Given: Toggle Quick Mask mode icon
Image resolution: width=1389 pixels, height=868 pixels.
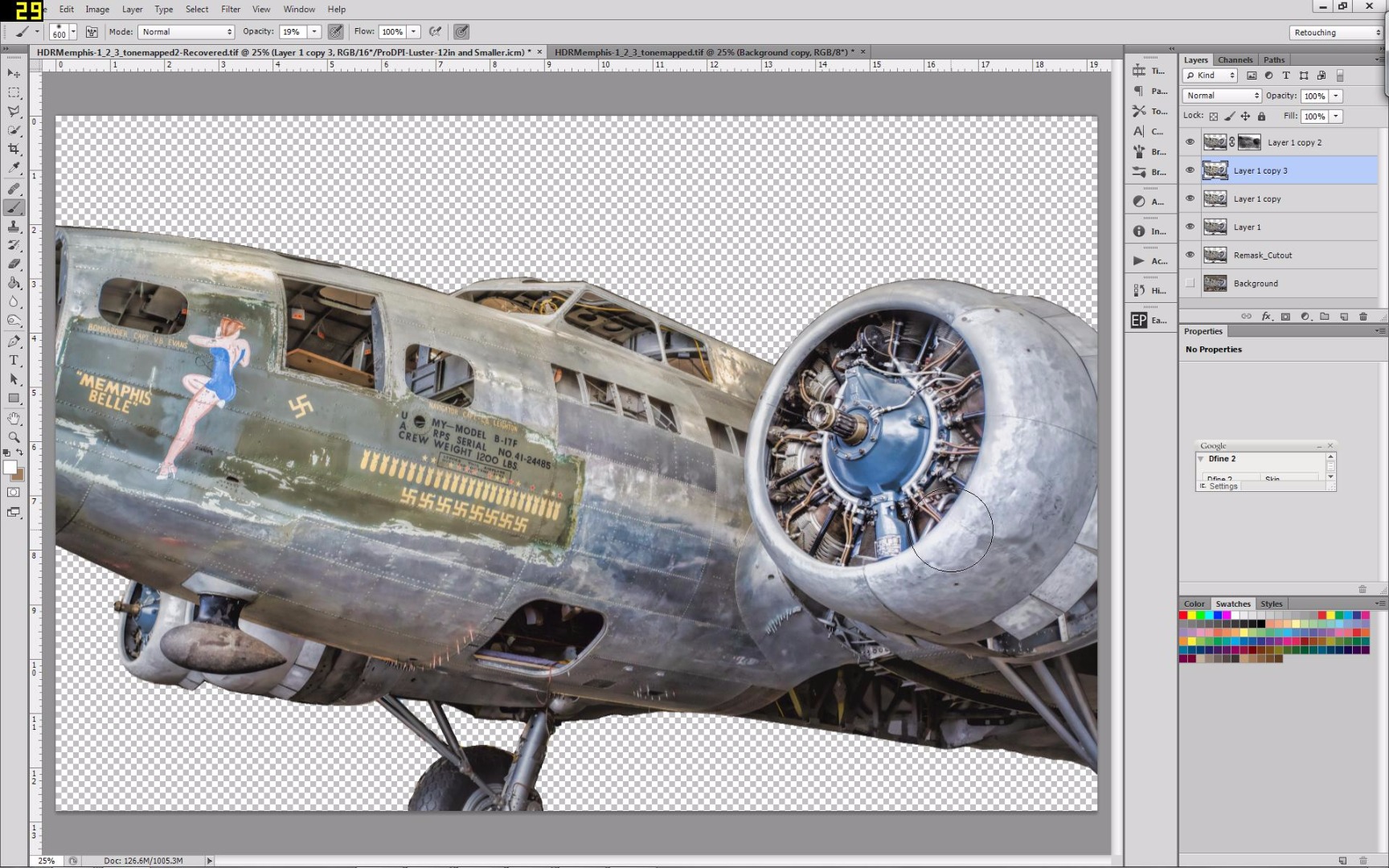Looking at the screenshot, I should pyautogui.click(x=14, y=492).
